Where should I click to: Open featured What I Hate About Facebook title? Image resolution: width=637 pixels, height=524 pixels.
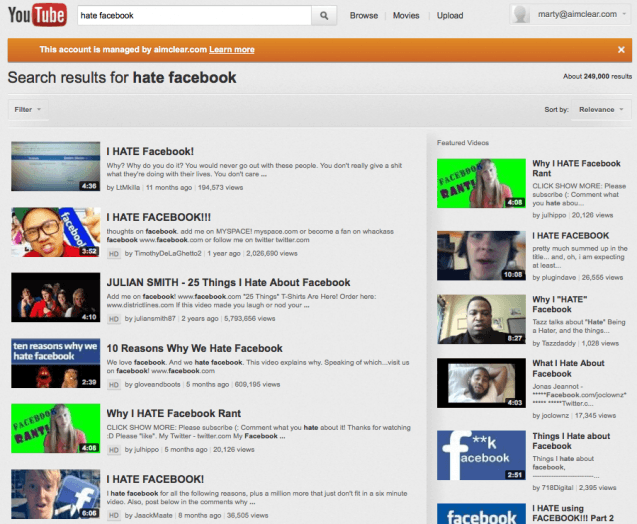(x=568, y=368)
